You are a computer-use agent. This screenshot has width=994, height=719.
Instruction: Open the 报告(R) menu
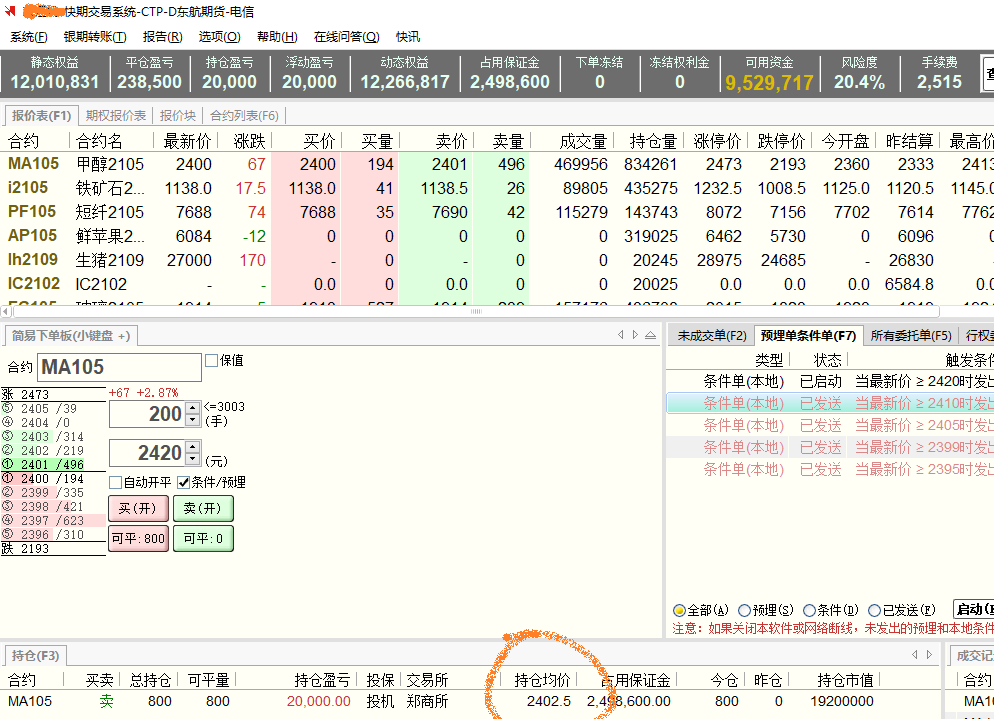point(162,37)
